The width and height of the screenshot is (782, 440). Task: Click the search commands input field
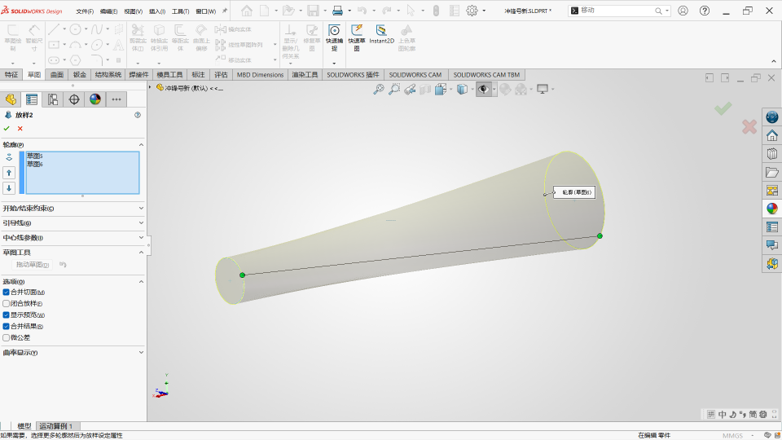click(616, 10)
